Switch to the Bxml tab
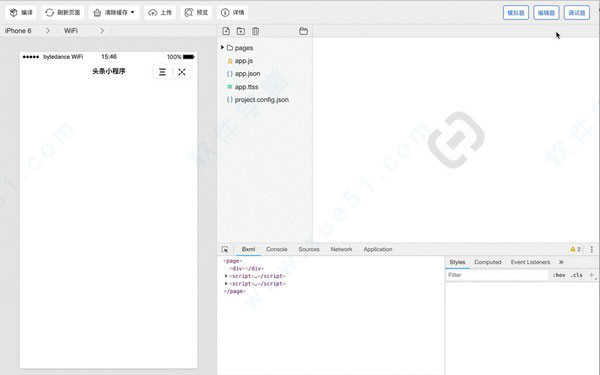Image resolution: width=600 pixels, height=375 pixels. pos(248,249)
